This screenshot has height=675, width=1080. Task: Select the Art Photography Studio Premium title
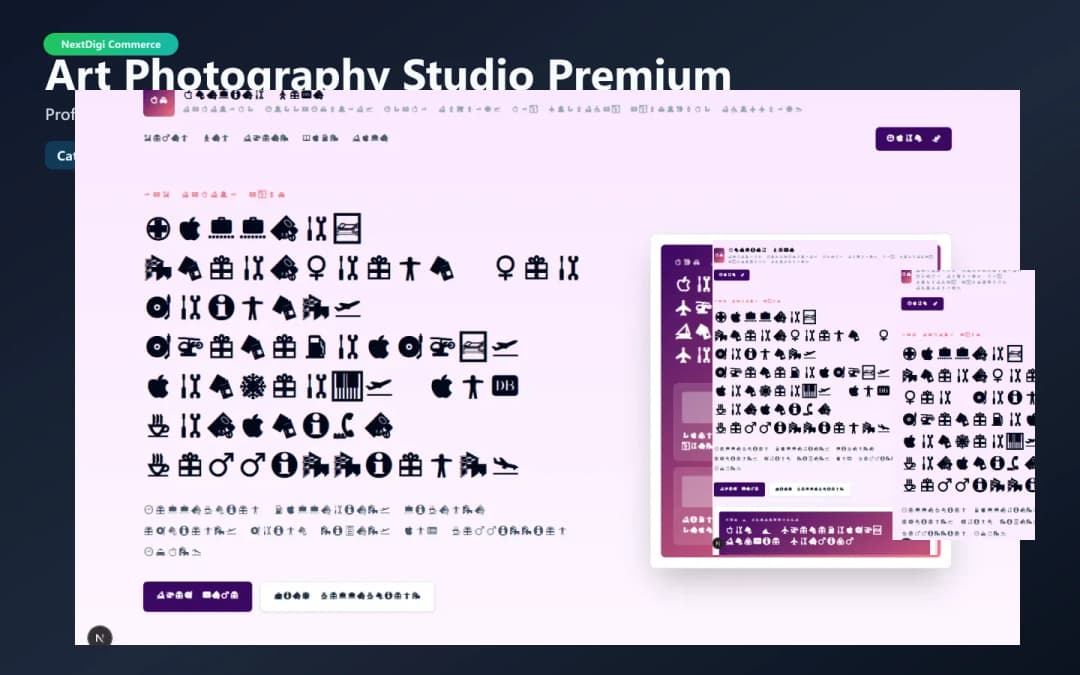[388, 74]
